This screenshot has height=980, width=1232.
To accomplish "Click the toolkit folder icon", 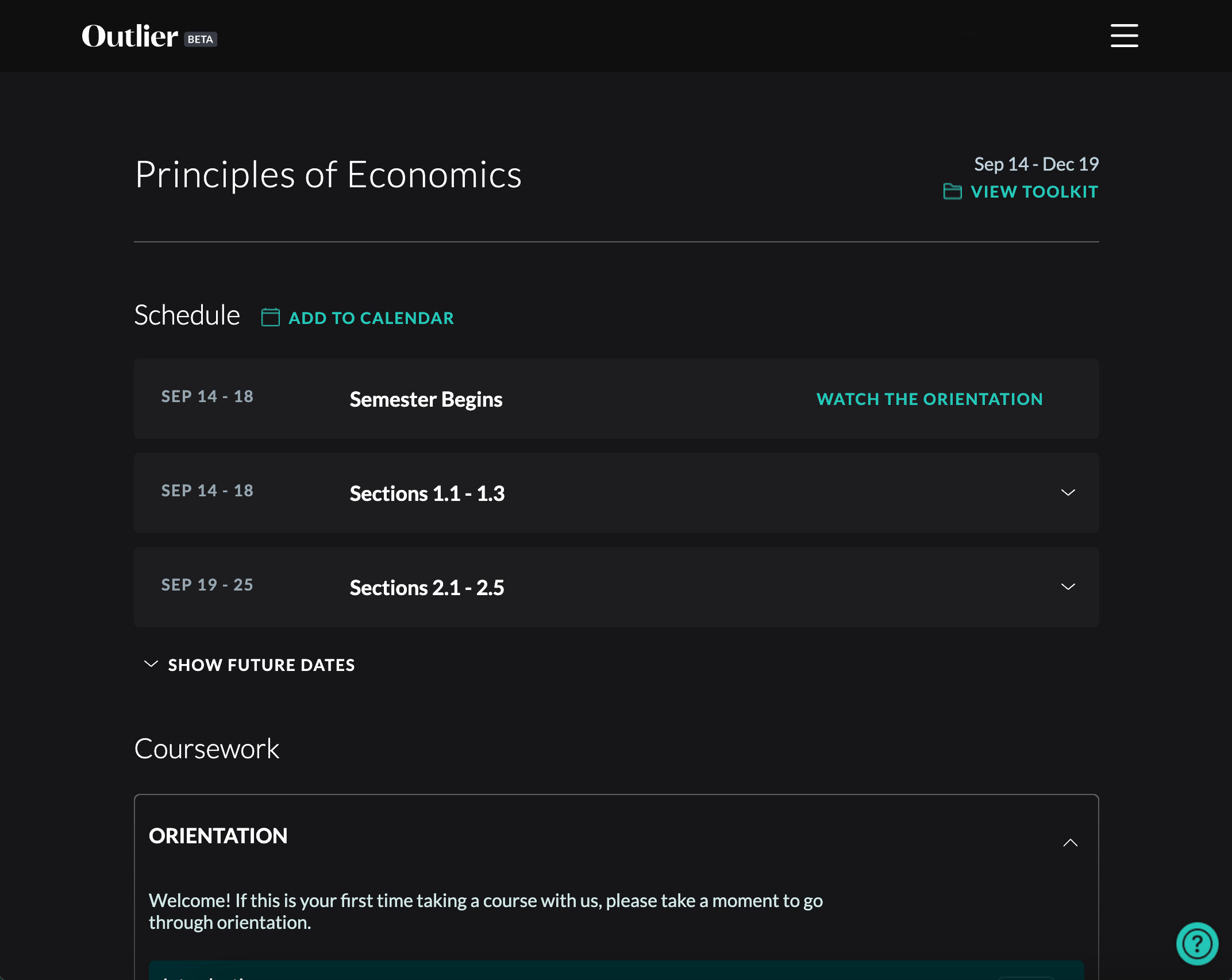I will point(952,191).
